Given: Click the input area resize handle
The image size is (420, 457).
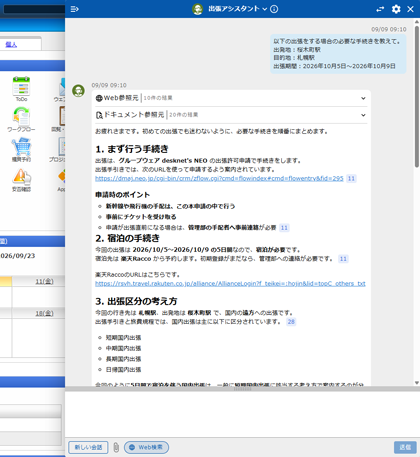Looking at the screenshot, I should pyautogui.click(x=242, y=389).
